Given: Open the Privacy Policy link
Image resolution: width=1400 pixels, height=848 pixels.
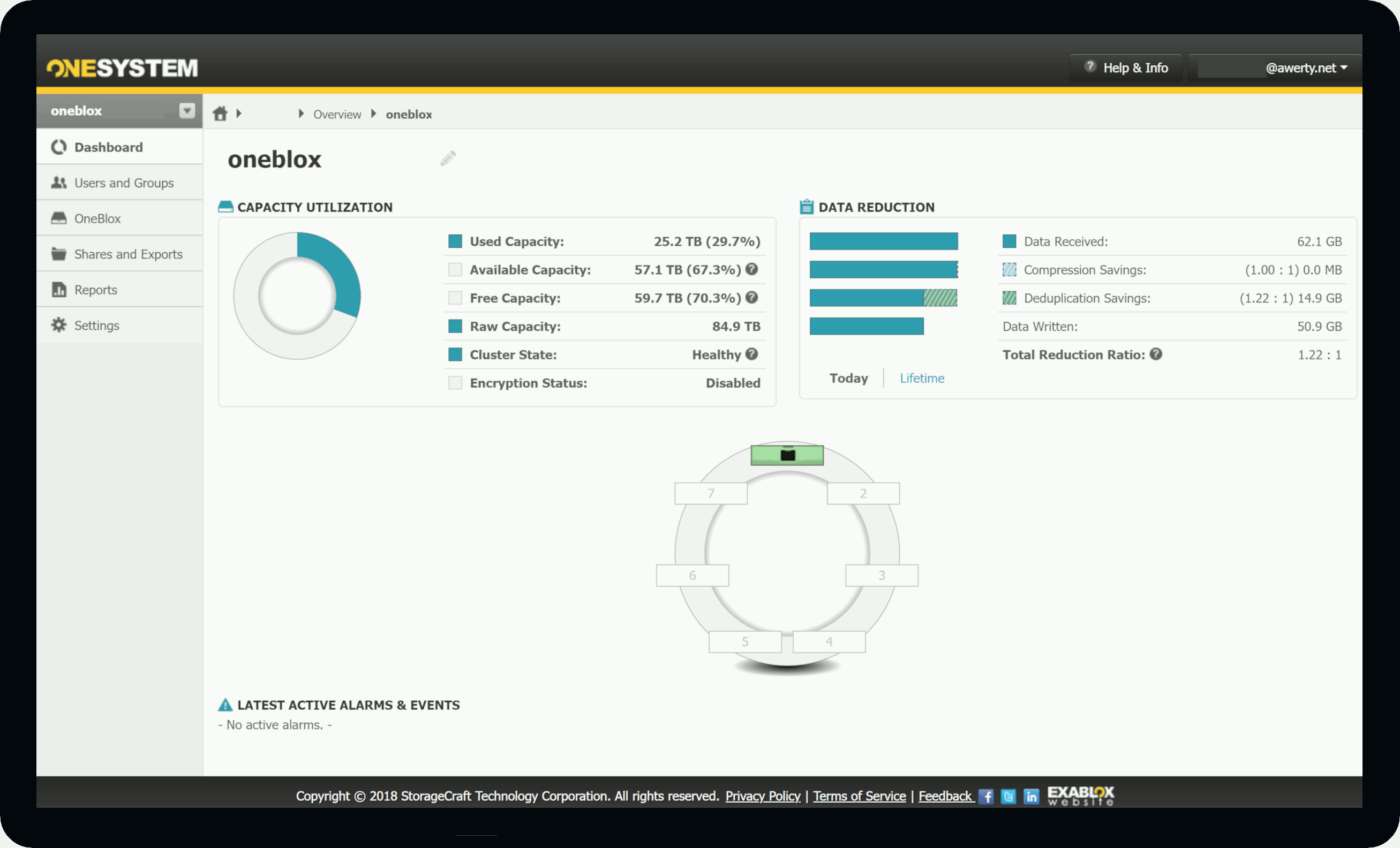Looking at the screenshot, I should [763, 796].
